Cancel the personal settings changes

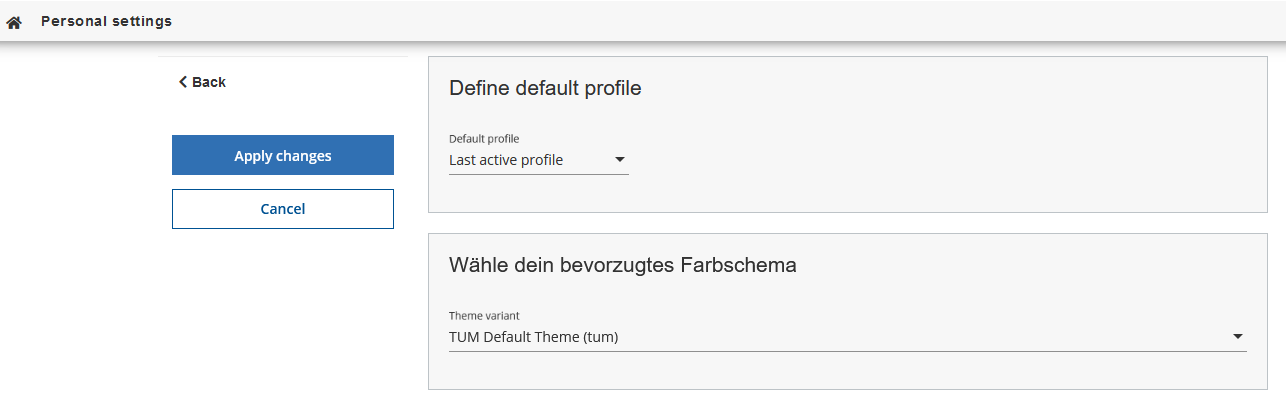point(283,209)
